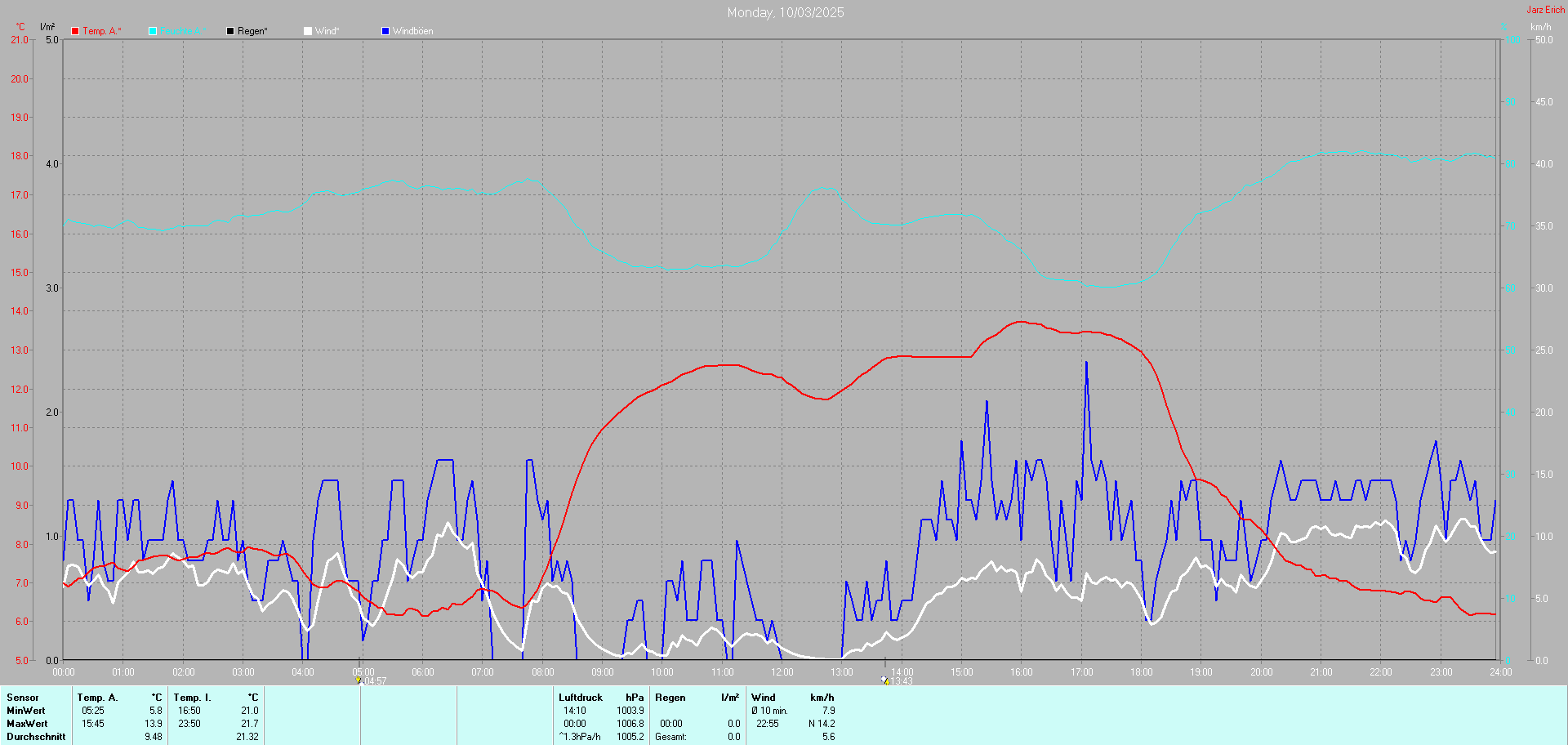Click the cyan Feuchte A. legend swatch
This screenshot has height=745, width=1568.
153,31
